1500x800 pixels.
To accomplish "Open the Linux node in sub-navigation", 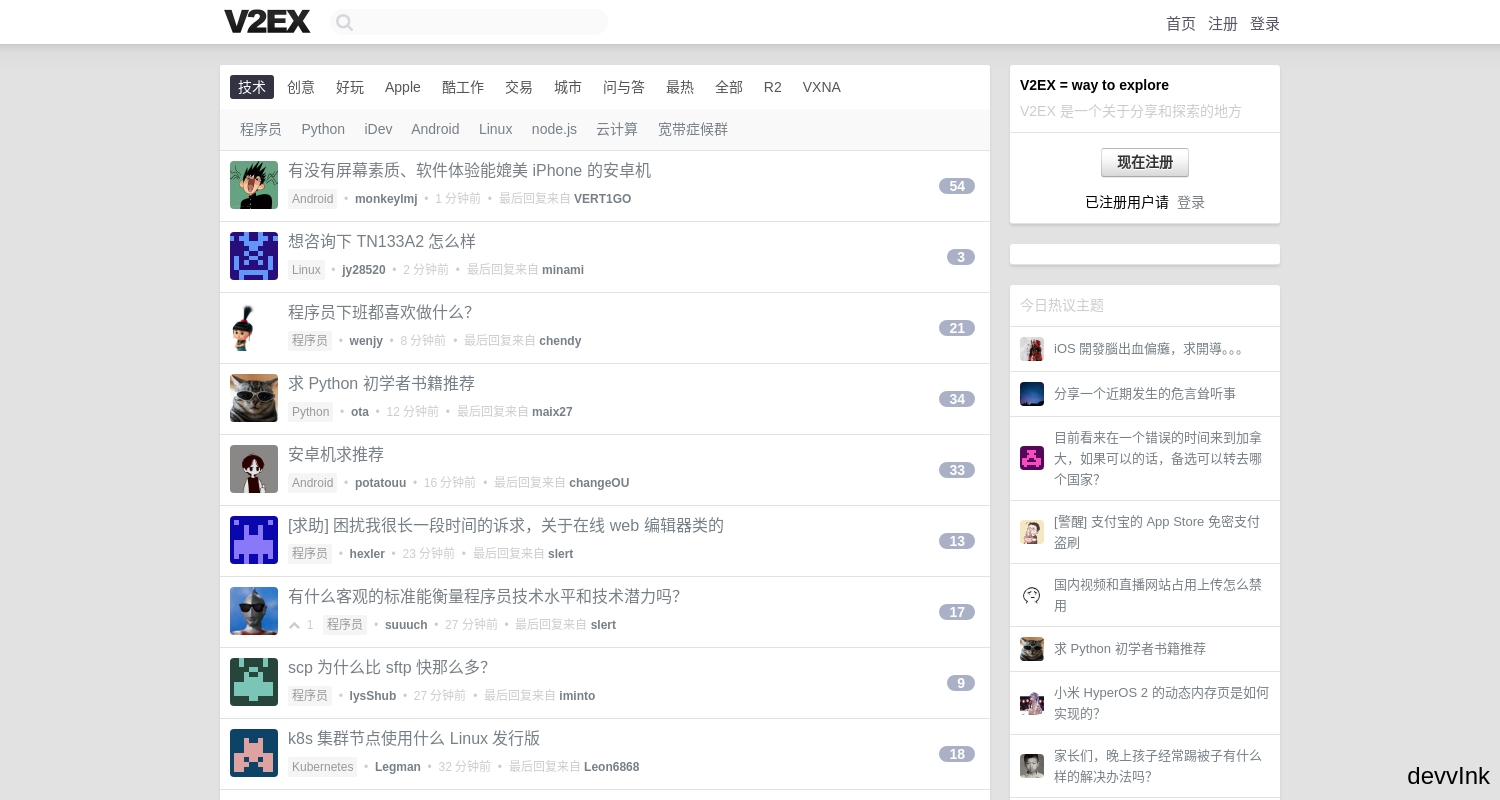I will [x=496, y=129].
